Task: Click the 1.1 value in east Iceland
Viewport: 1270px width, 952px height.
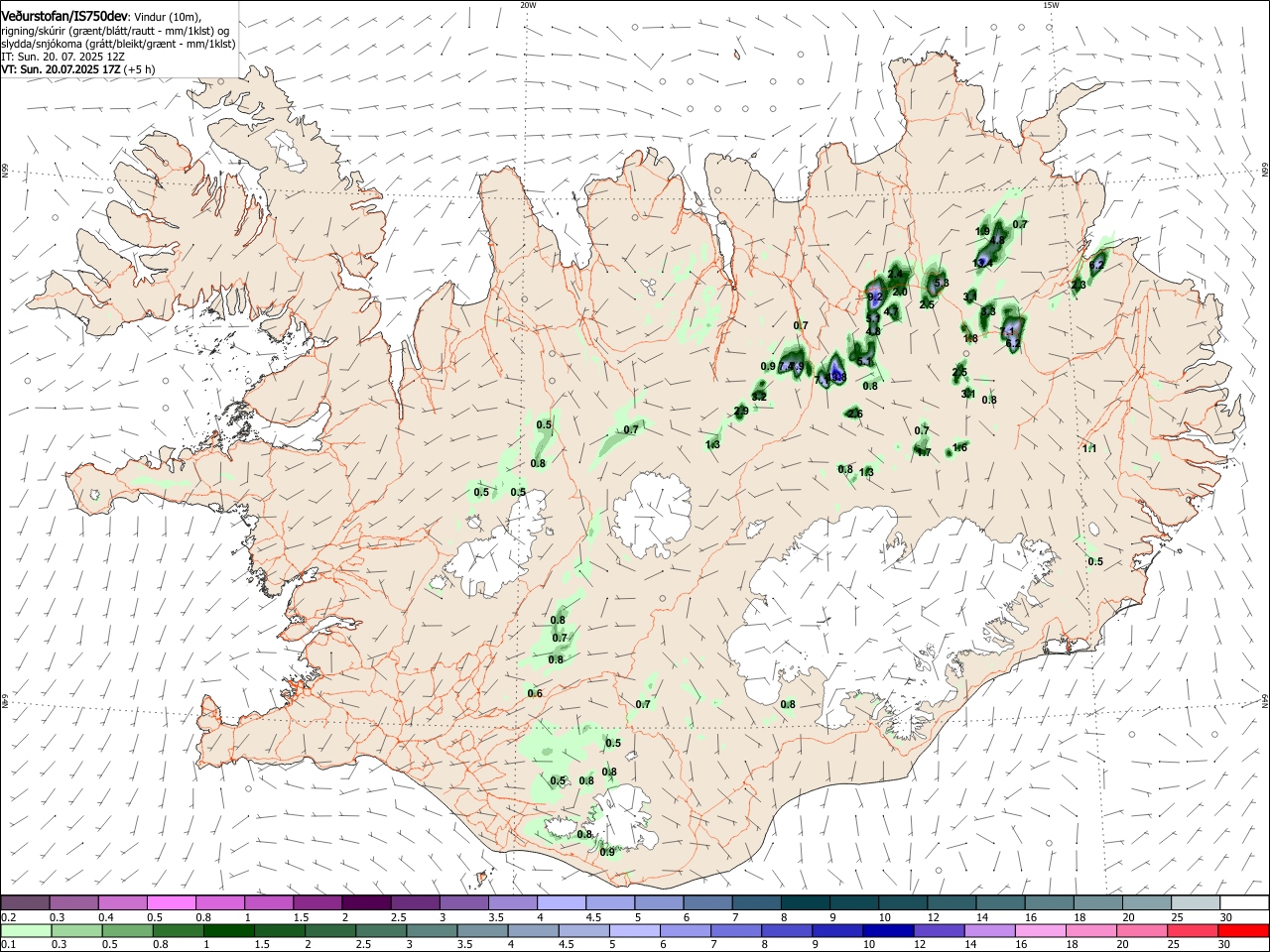Action: (1088, 448)
